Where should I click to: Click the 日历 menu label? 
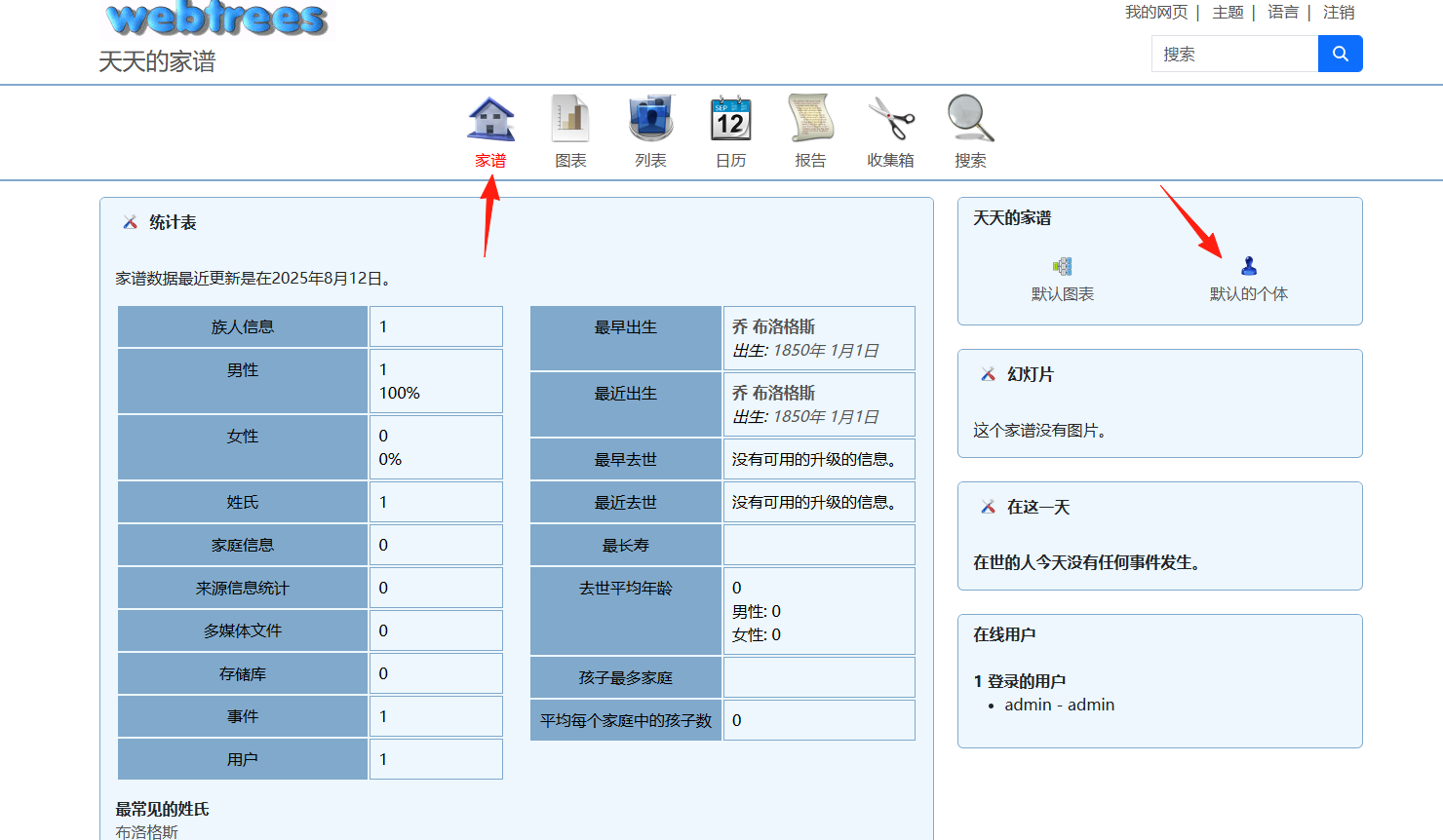(x=731, y=161)
